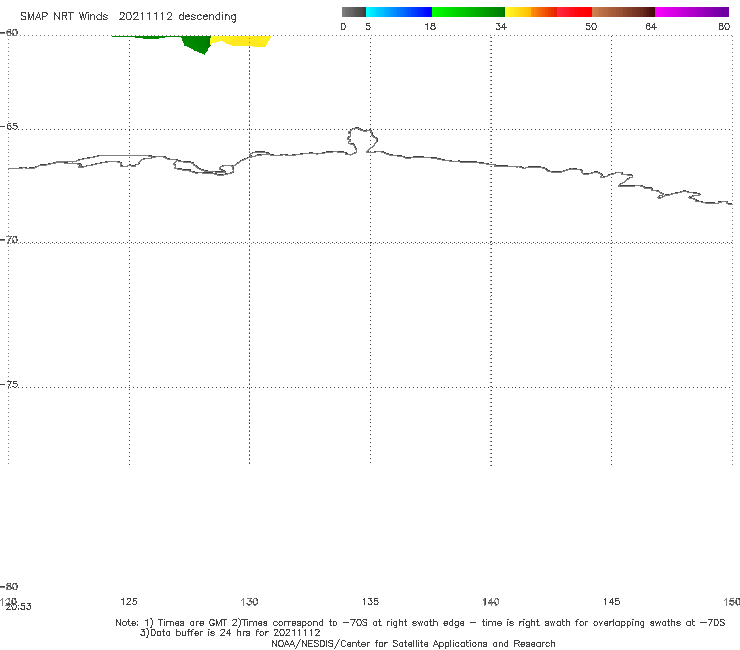This screenshot has height=650, width=740.
Task: Click the color bar label 64
Action: [651, 27]
